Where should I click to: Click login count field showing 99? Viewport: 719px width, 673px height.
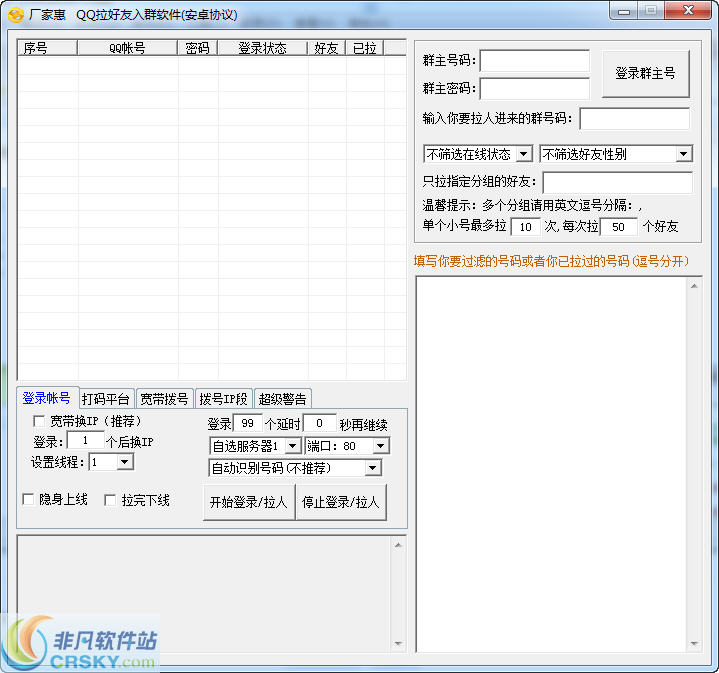click(248, 423)
